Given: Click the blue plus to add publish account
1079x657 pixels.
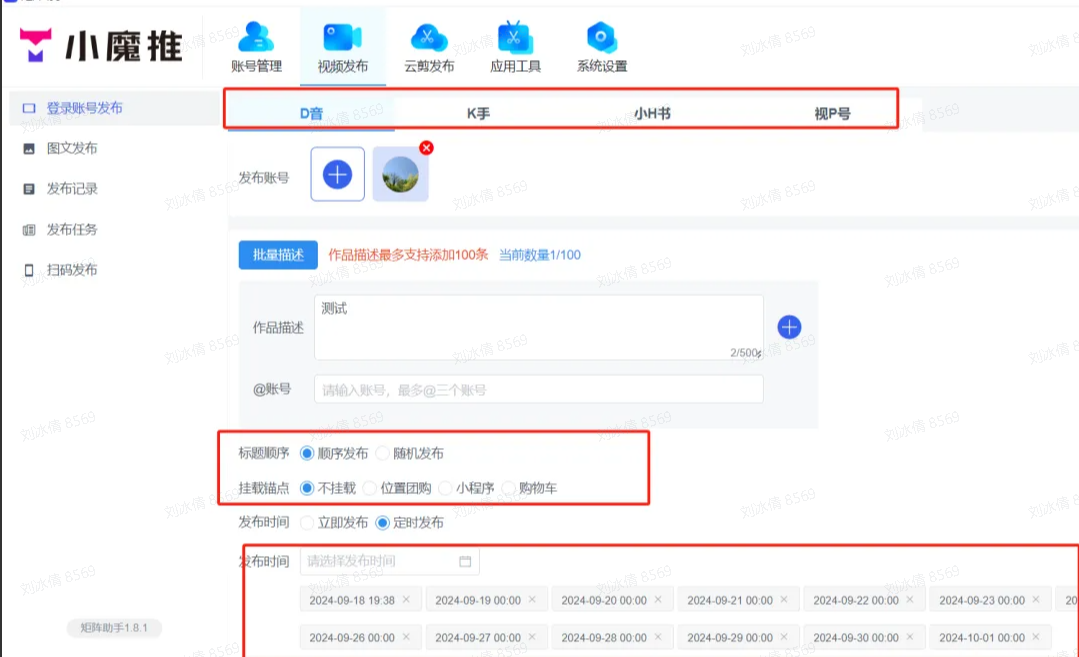Looking at the screenshot, I should 337,175.
